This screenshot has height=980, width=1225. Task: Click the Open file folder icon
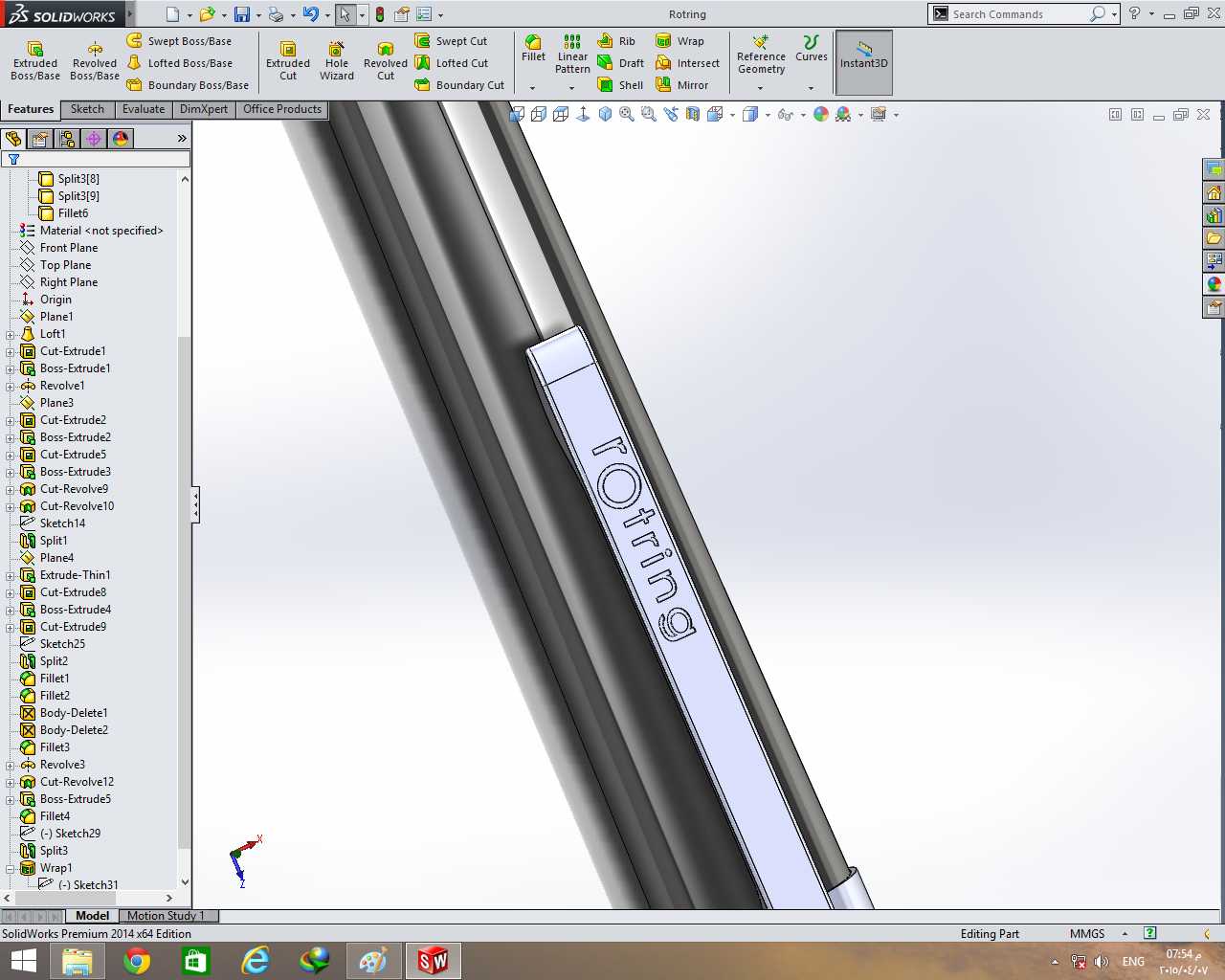tap(207, 14)
